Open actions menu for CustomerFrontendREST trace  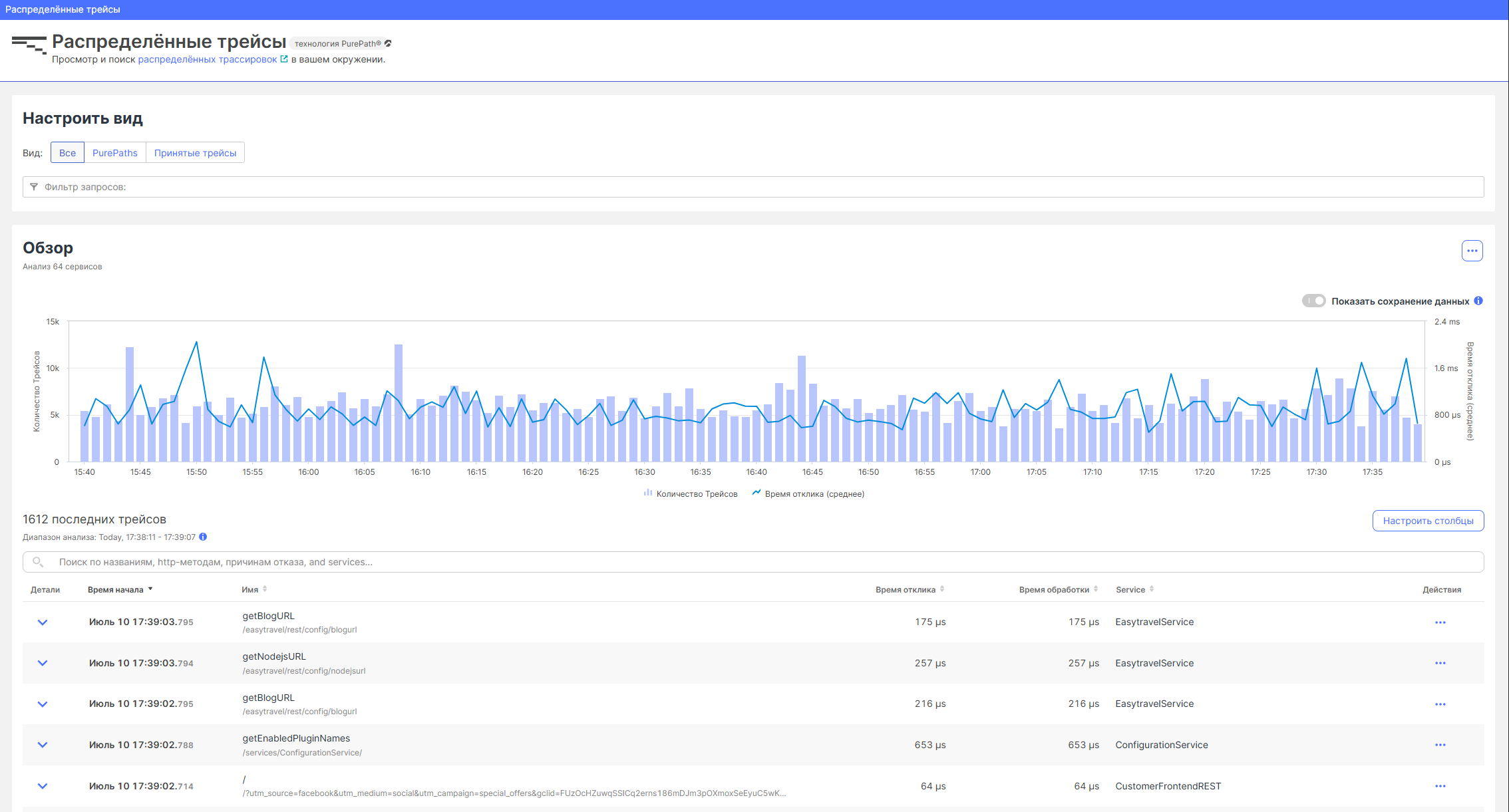(1440, 786)
